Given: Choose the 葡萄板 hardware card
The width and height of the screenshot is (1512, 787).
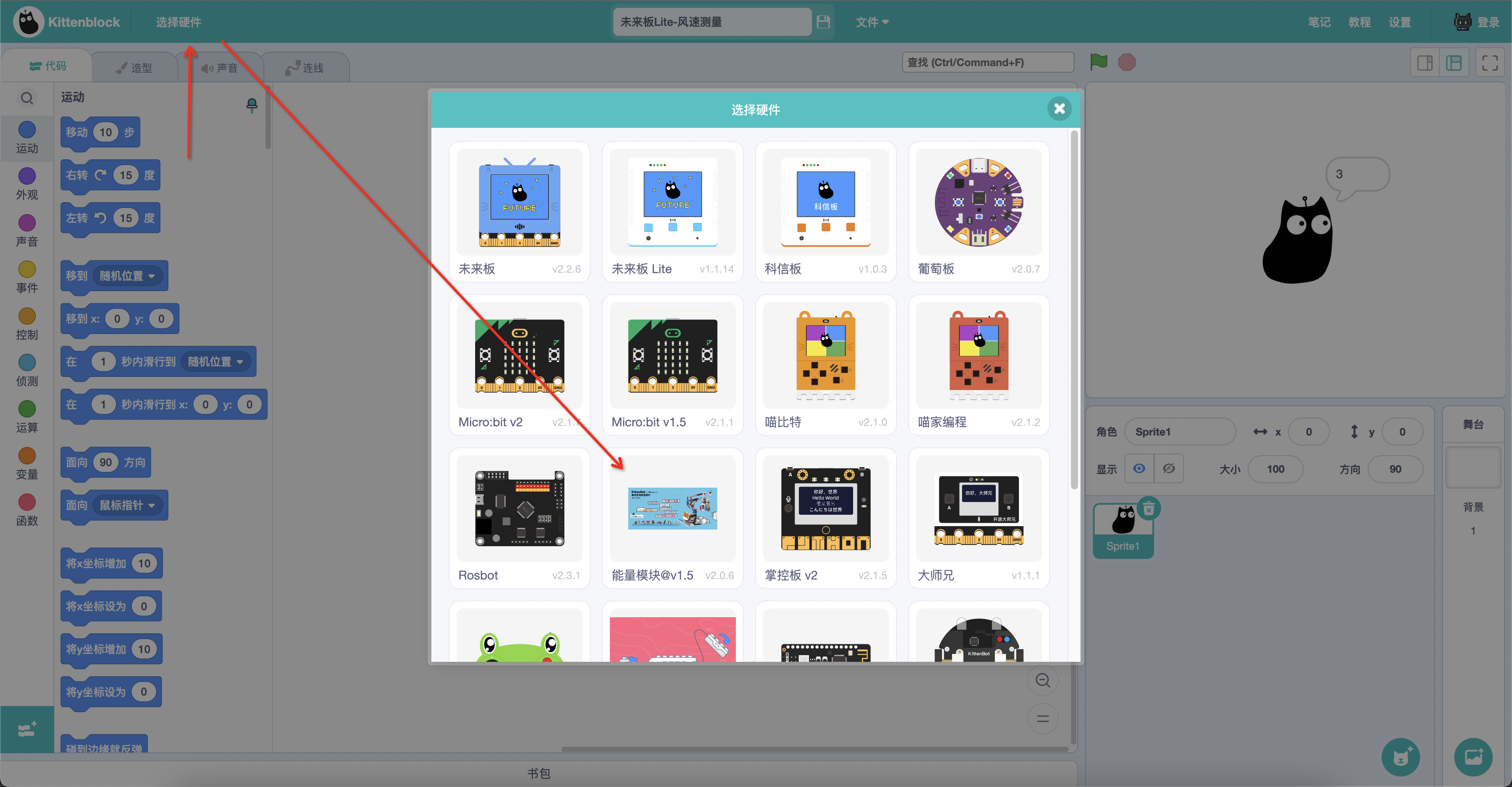Looking at the screenshot, I should (978, 211).
